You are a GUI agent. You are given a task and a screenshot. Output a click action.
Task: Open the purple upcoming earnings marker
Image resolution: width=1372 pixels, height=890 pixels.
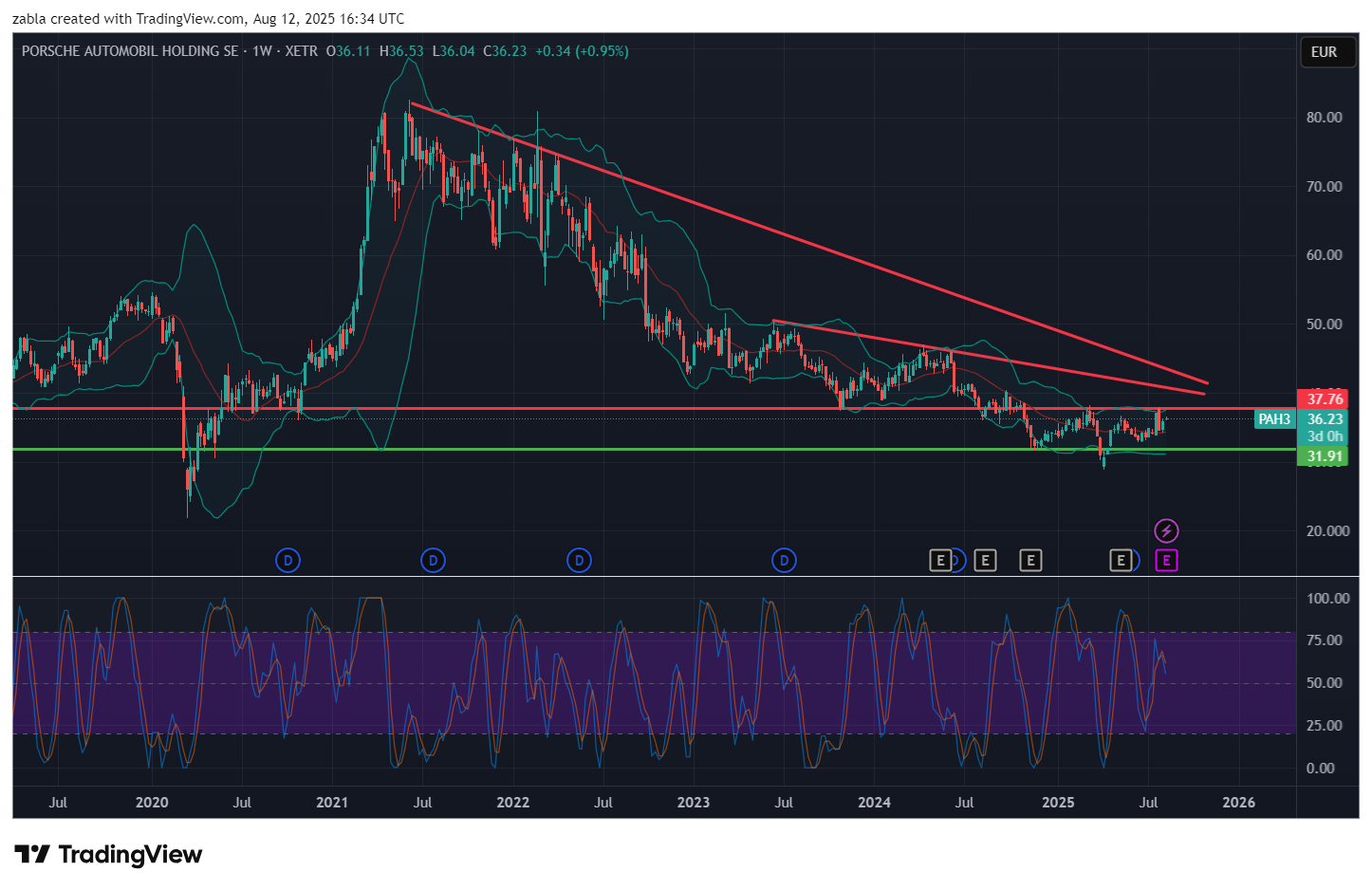click(x=1166, y=561)
